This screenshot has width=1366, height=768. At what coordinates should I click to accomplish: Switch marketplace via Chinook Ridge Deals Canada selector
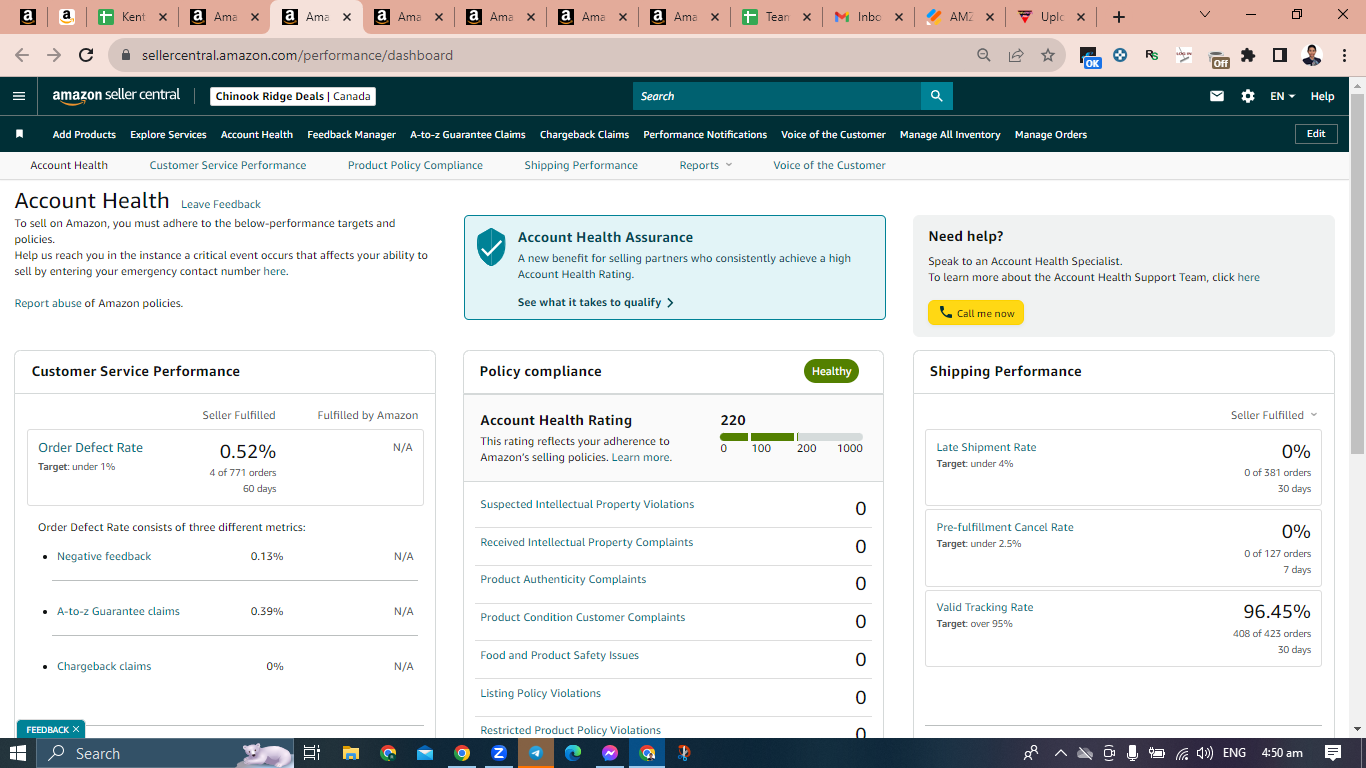(293, 96)
